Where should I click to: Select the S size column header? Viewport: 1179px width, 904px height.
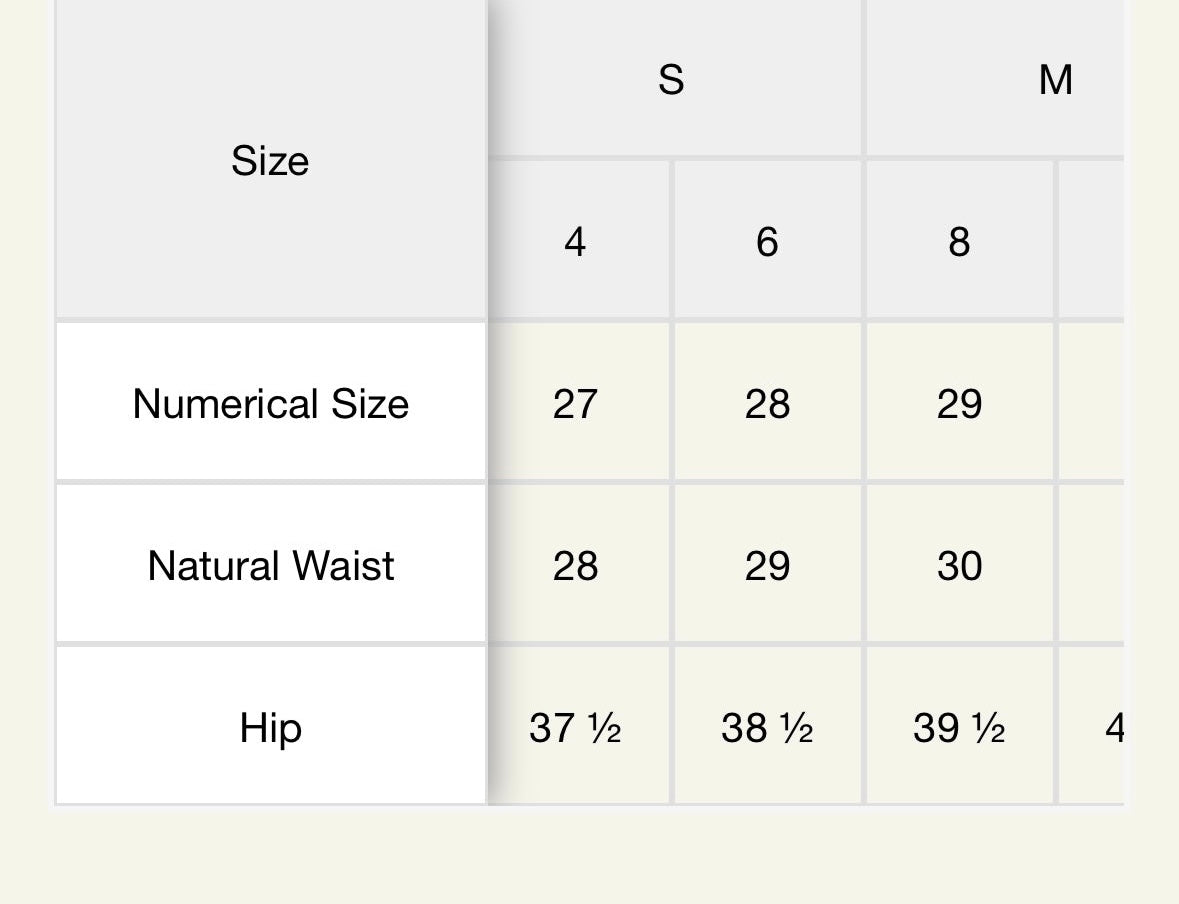(671, 79)
